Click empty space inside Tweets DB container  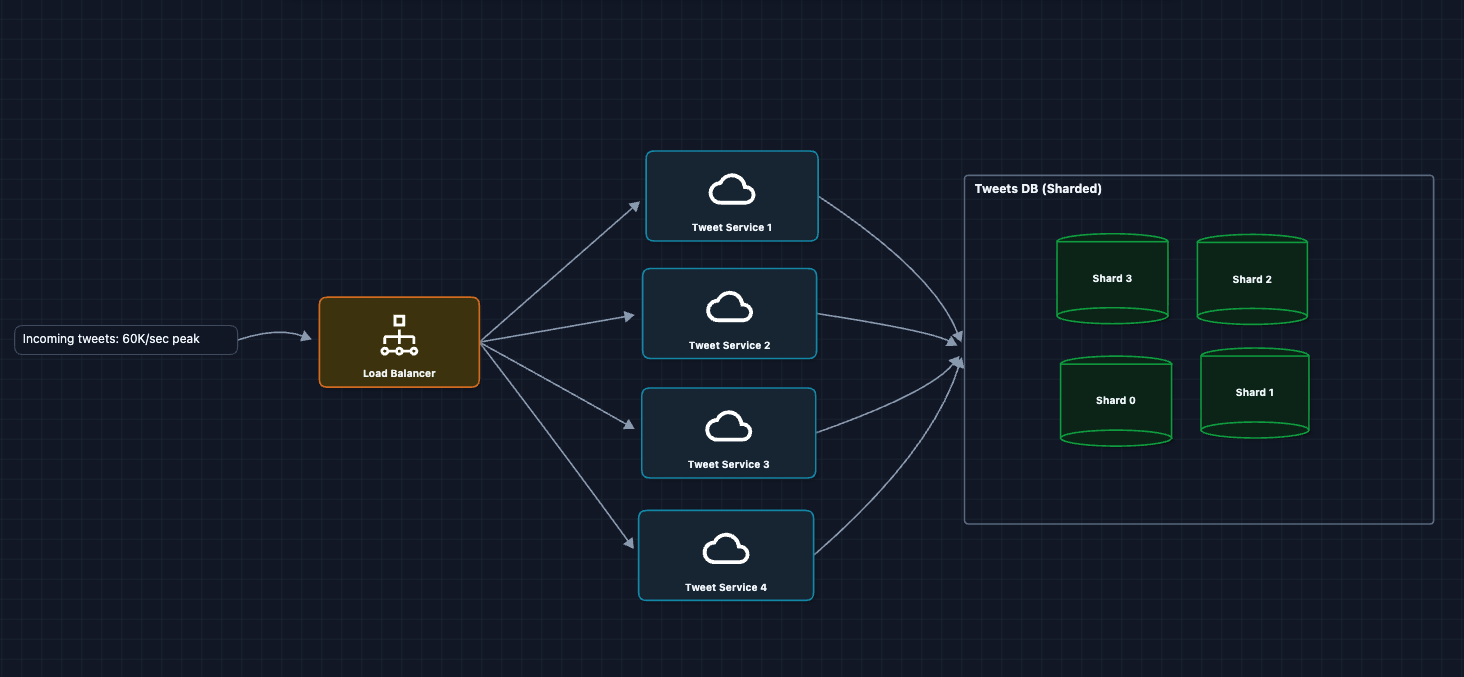pos(1200,480)
